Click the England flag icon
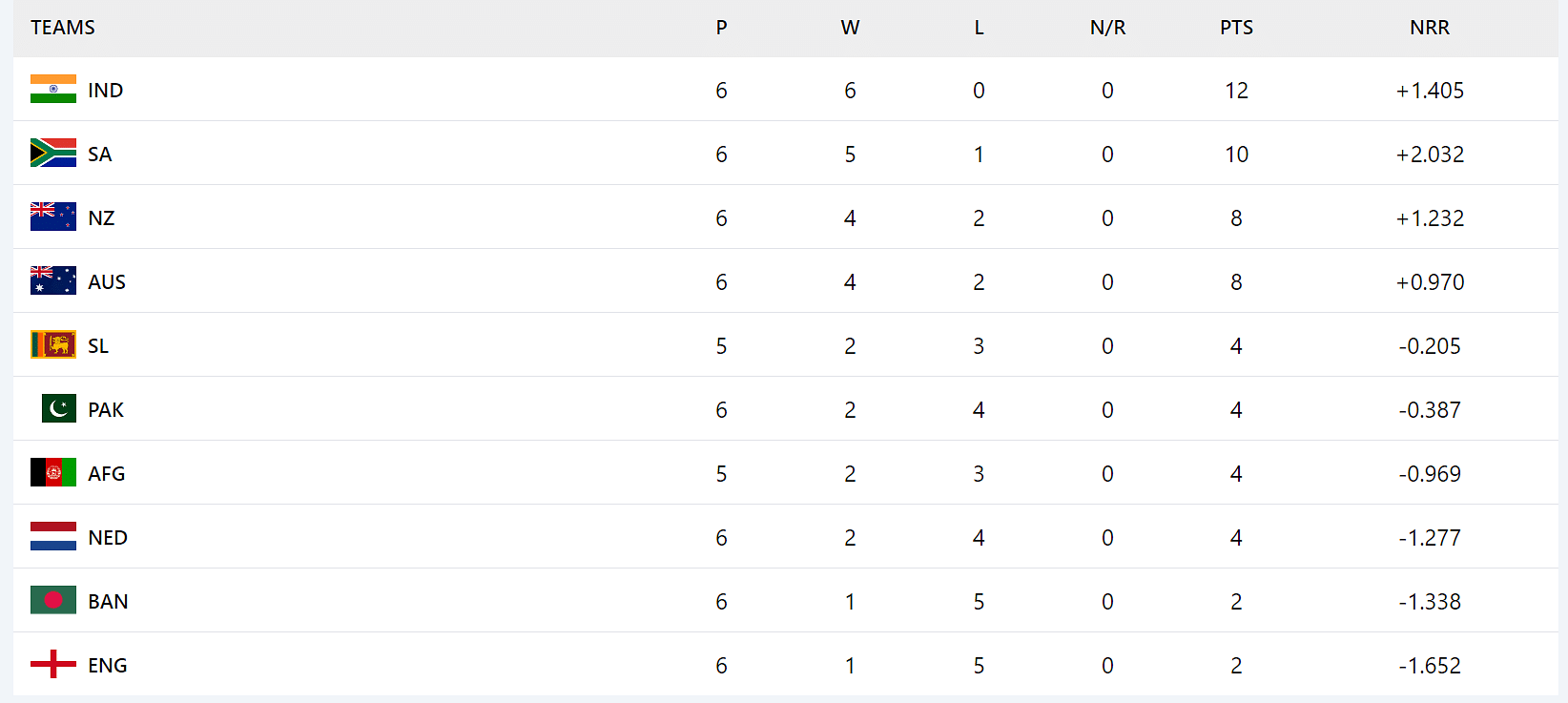 pyautogui.click(x=53, y=665)
